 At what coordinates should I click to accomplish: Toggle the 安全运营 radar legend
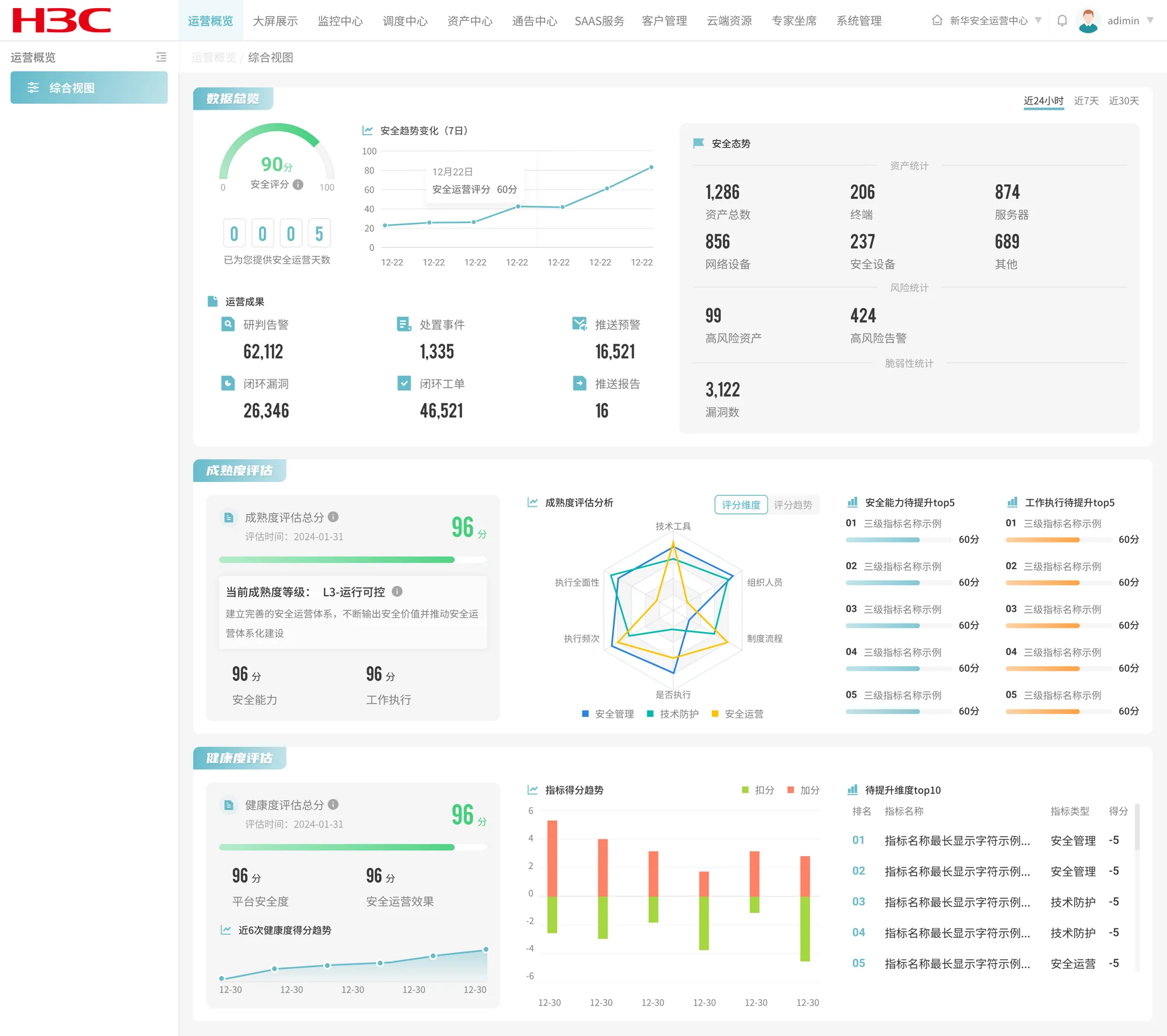[738, 714]
